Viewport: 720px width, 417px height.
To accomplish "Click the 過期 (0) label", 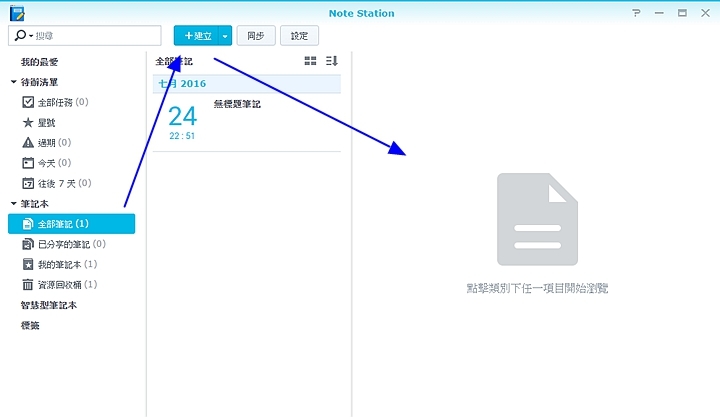I will pos(54,142).
